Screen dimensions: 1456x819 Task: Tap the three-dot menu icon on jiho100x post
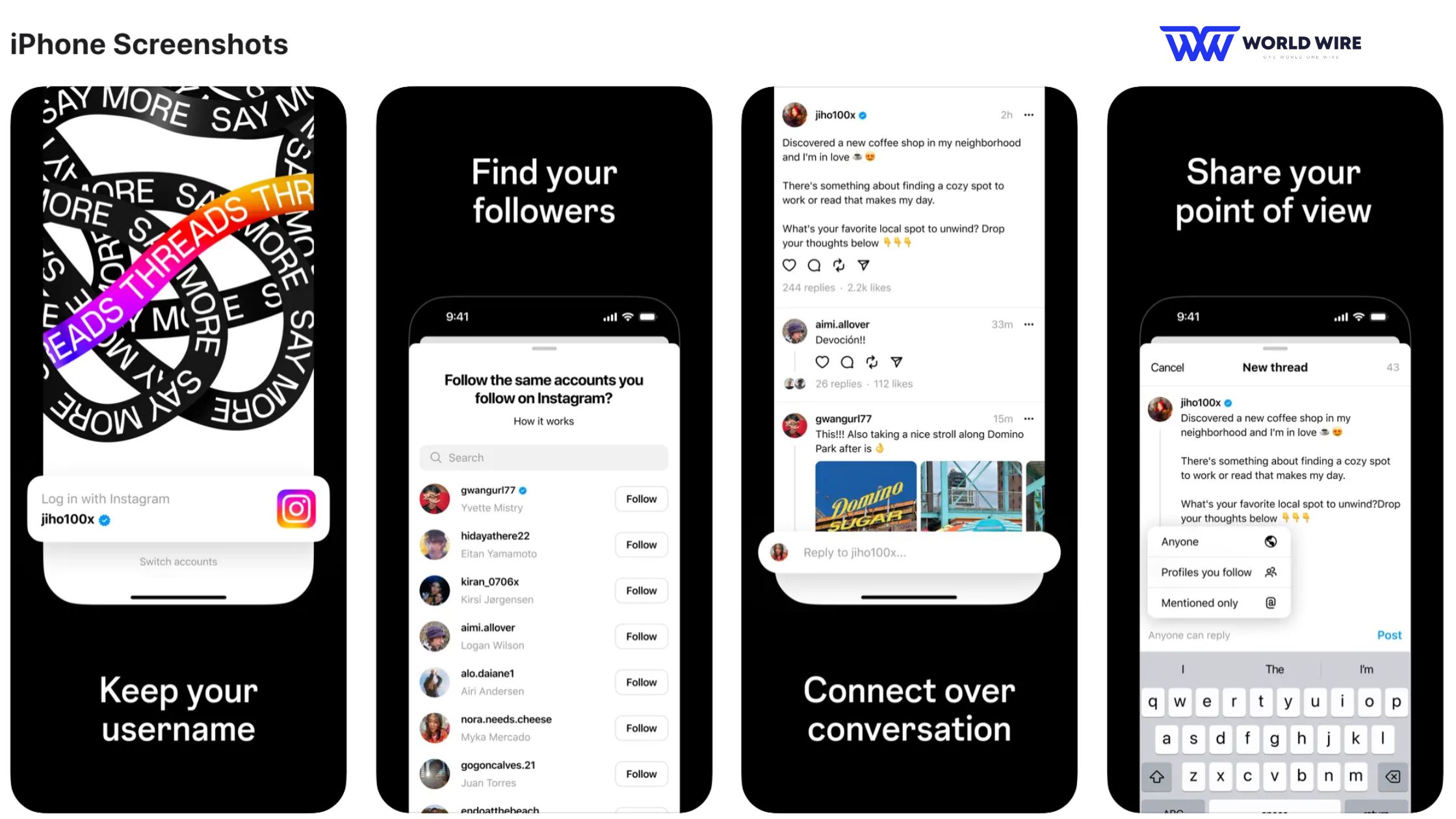(1033, 113)
